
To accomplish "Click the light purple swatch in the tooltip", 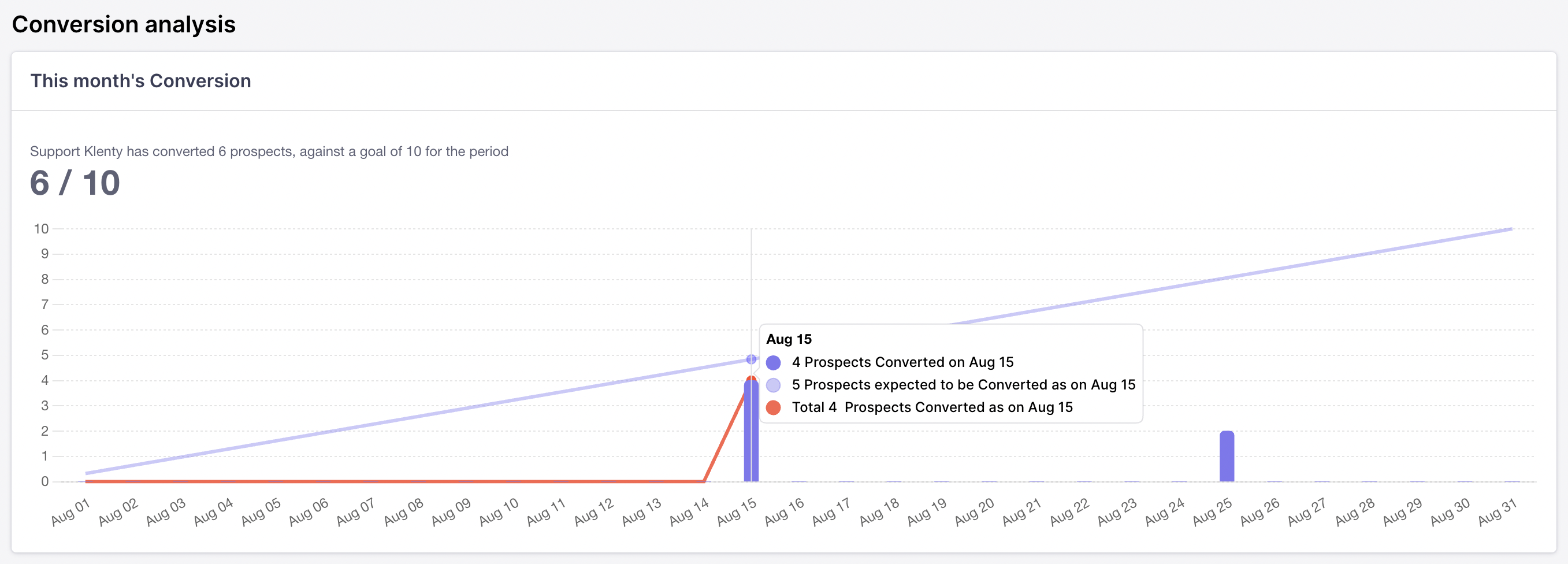I will [x=773, y=385].
